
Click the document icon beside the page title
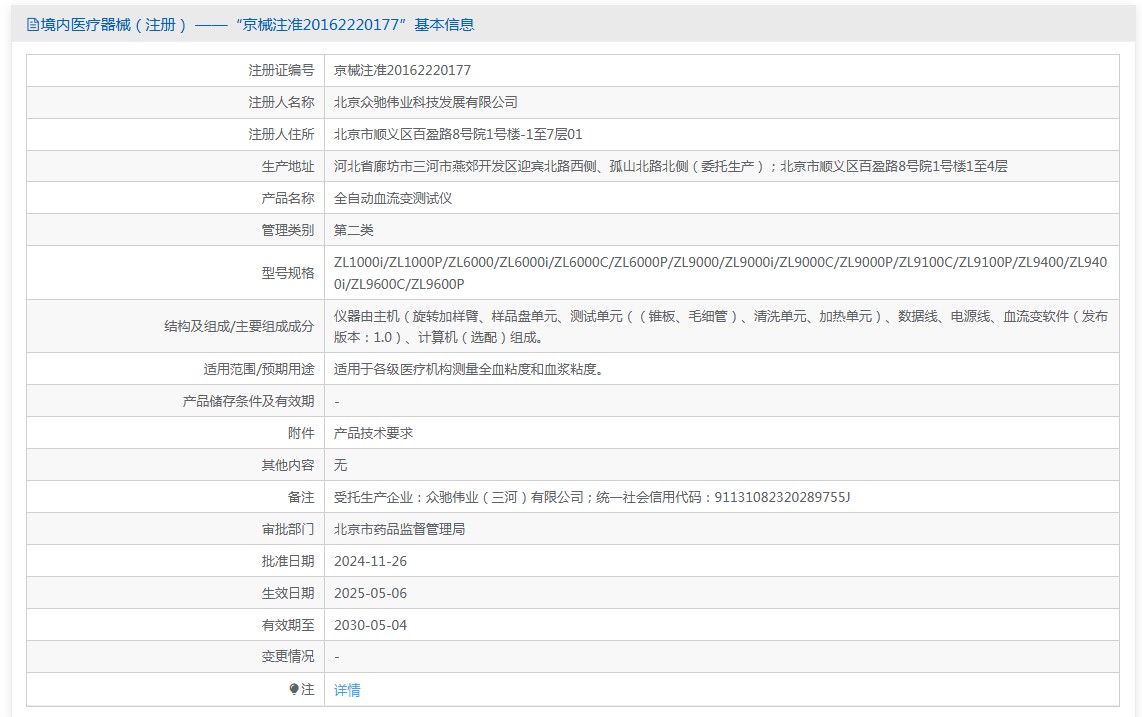(33, 25)
